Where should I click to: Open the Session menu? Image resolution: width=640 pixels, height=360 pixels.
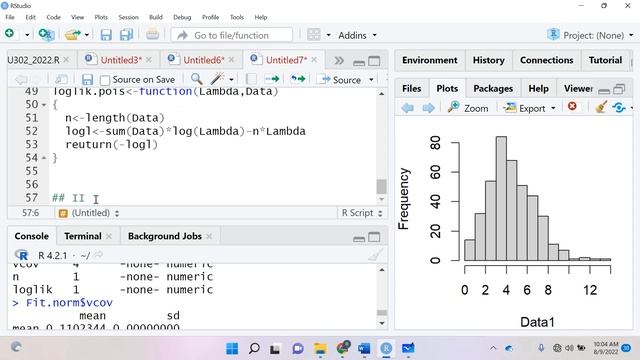pyautogui.click(x=129, y=17)
